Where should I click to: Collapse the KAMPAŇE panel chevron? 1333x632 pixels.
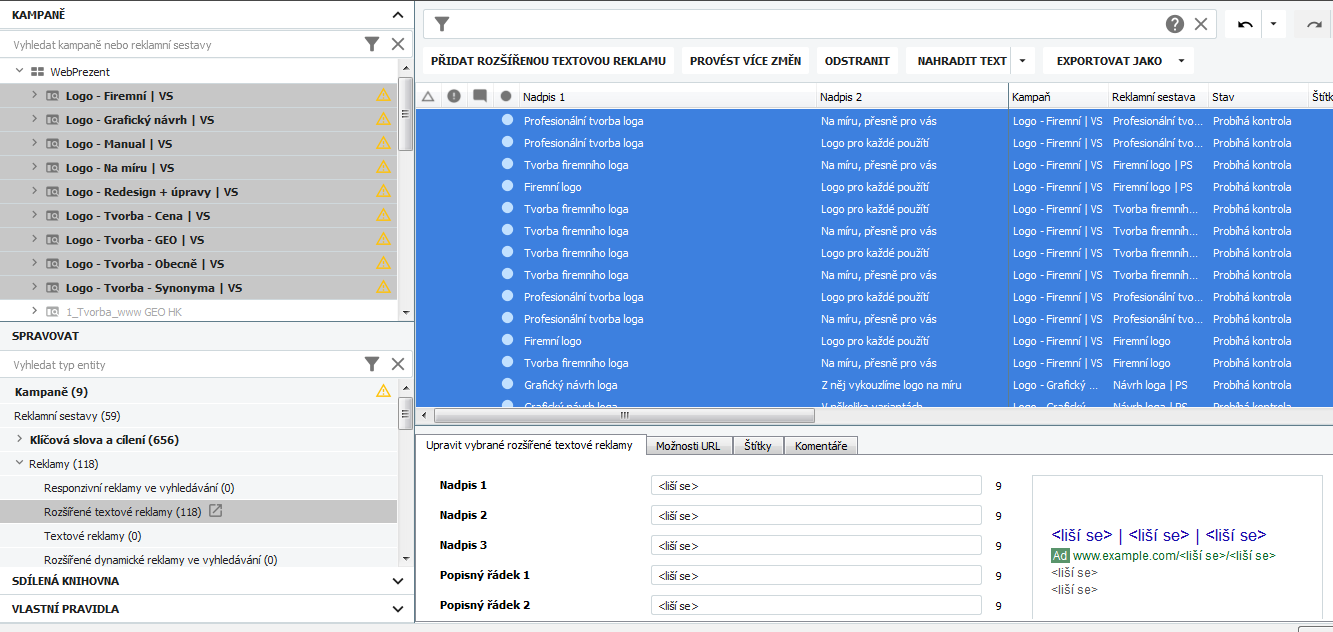(398, 14)
